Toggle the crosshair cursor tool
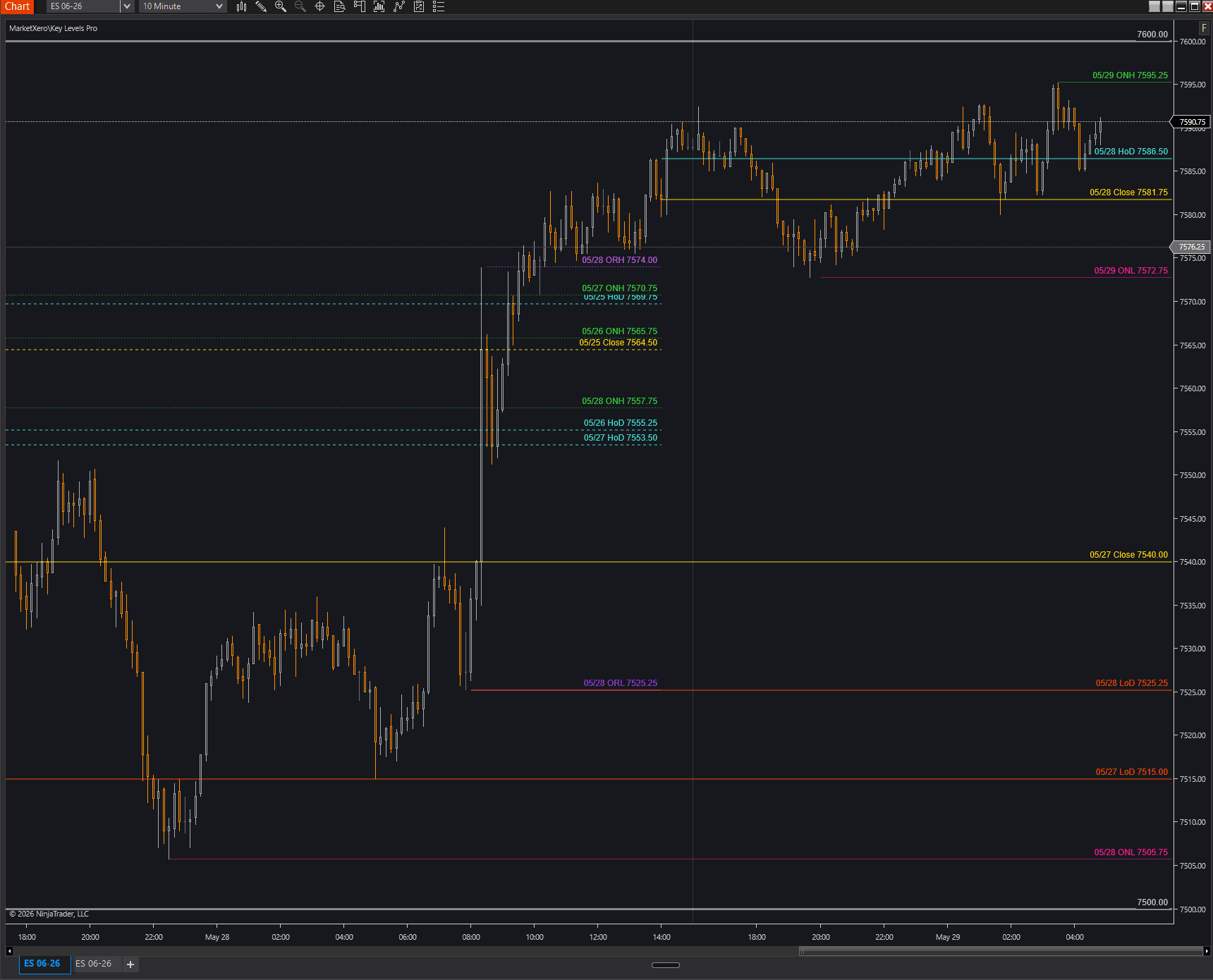Viewport: 1213px width, 980px height. click(x=319, y=6)
